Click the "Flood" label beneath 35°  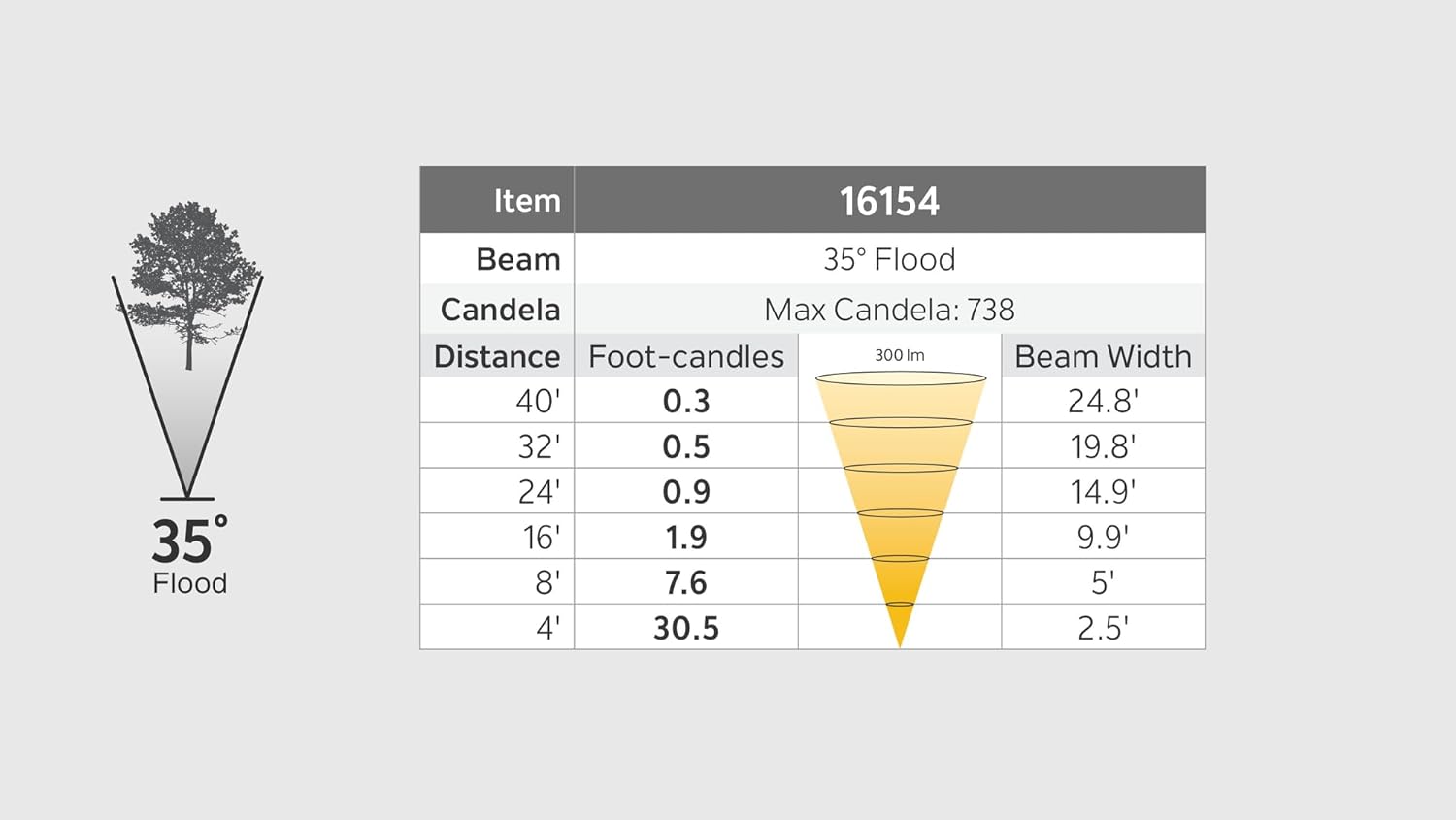[x=190, y=583]
